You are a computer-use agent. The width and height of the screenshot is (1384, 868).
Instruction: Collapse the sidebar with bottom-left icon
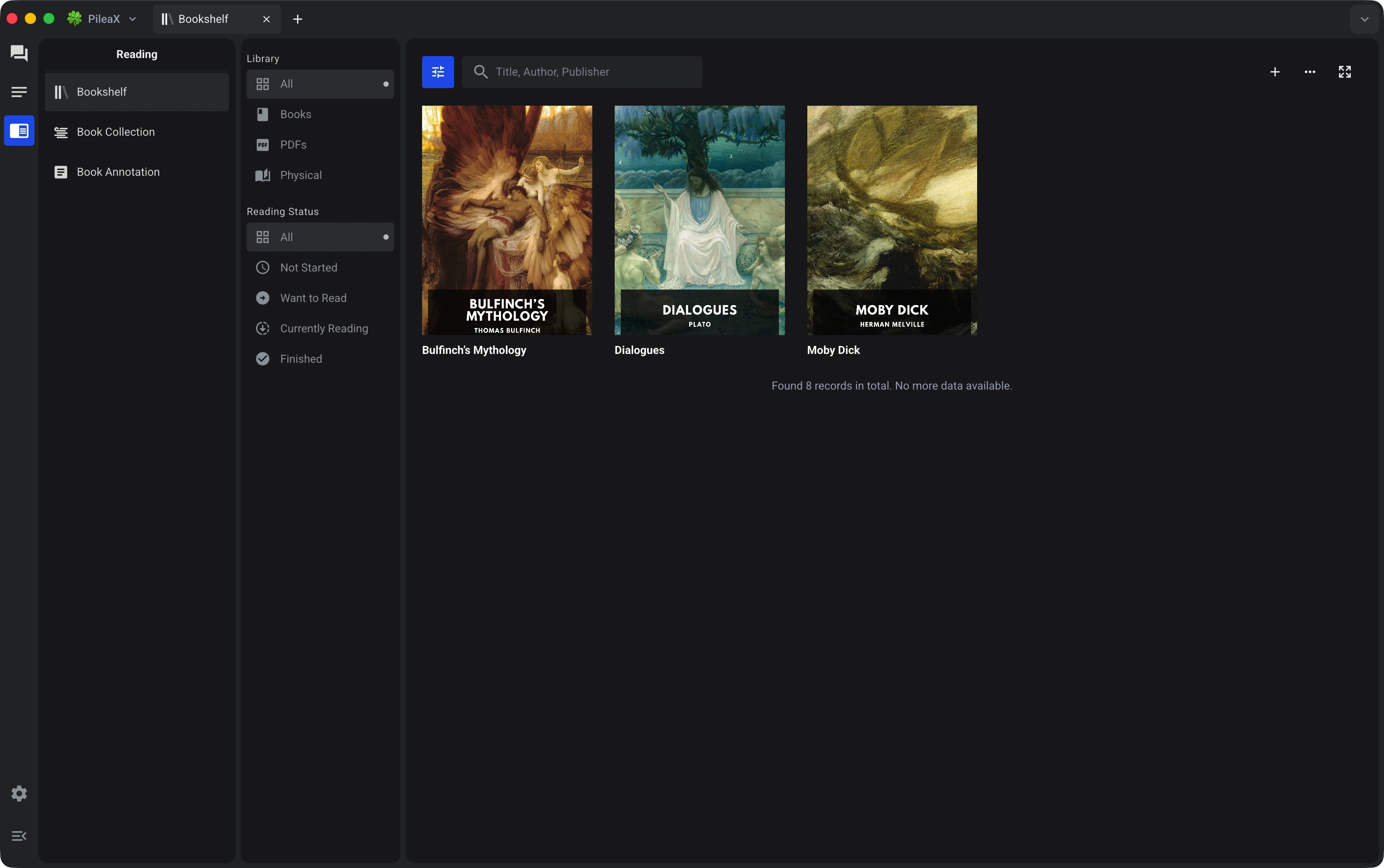(19, 836)
